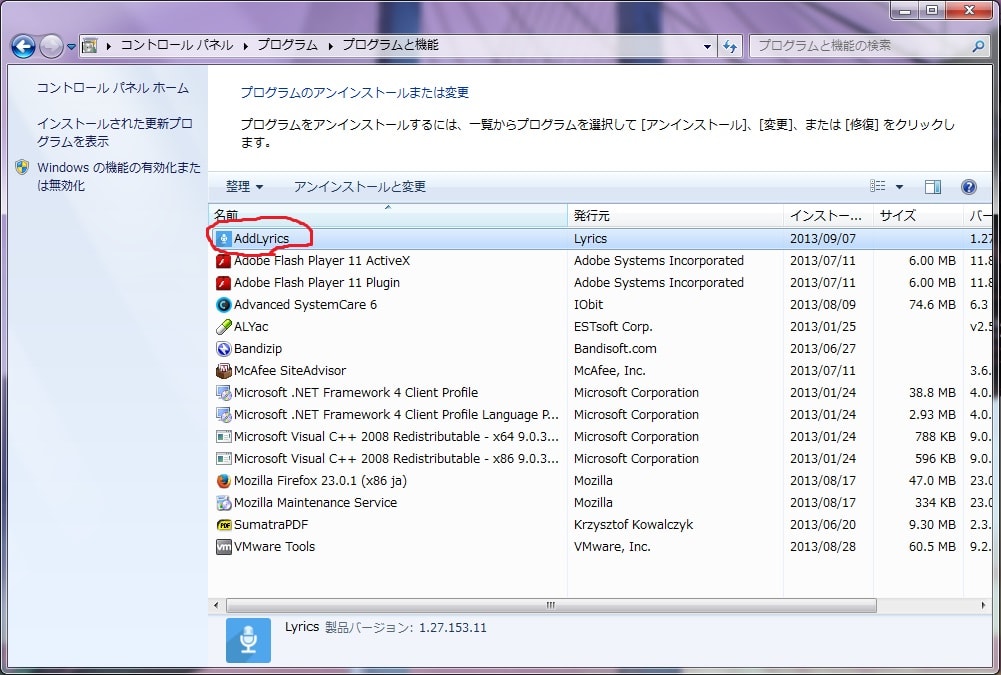Expand the view options dropdown arrow
The height and width of the screenshot is (675, 1001).
[899, 186]
